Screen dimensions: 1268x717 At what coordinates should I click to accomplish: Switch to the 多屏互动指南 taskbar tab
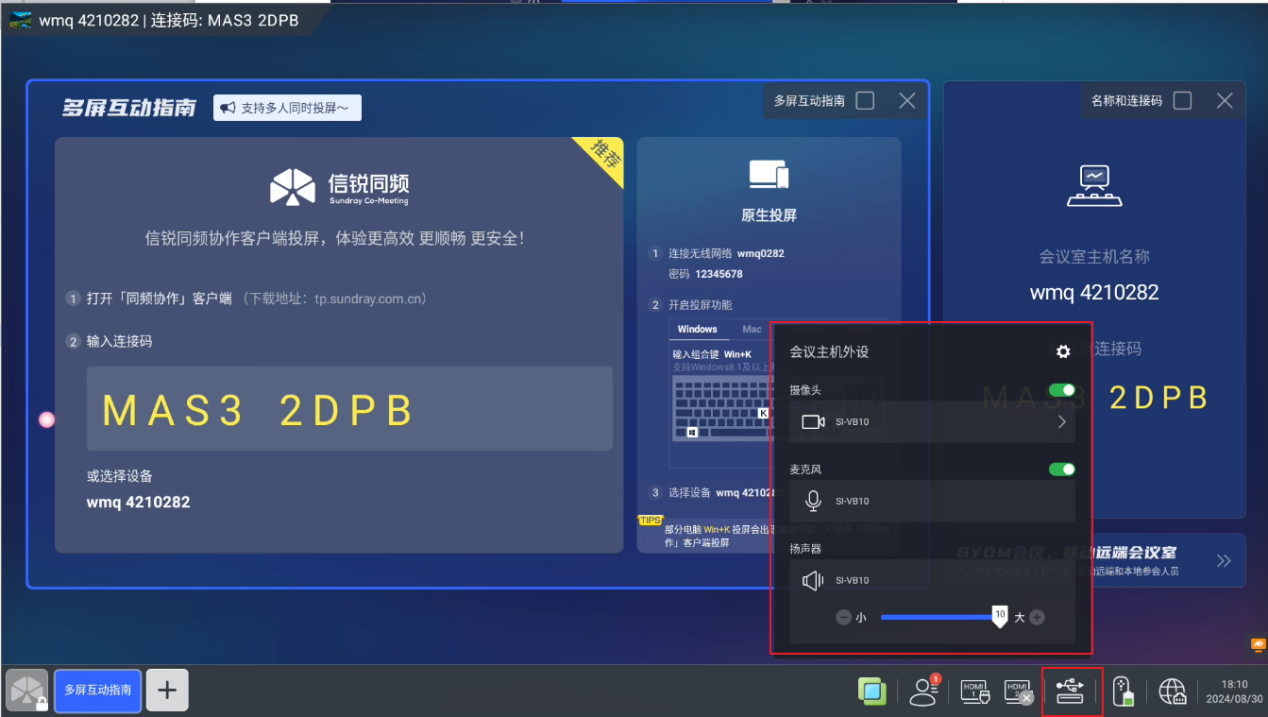(98, 690)
